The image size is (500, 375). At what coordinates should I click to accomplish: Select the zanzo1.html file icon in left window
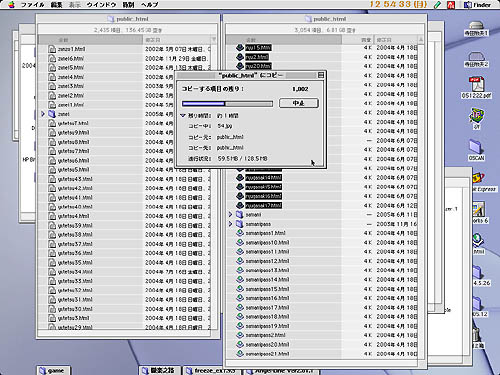pos(52,49)
